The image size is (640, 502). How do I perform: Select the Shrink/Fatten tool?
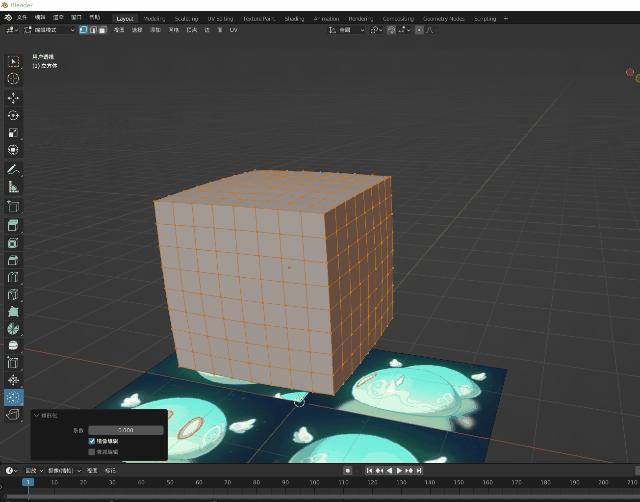[13, 380]
